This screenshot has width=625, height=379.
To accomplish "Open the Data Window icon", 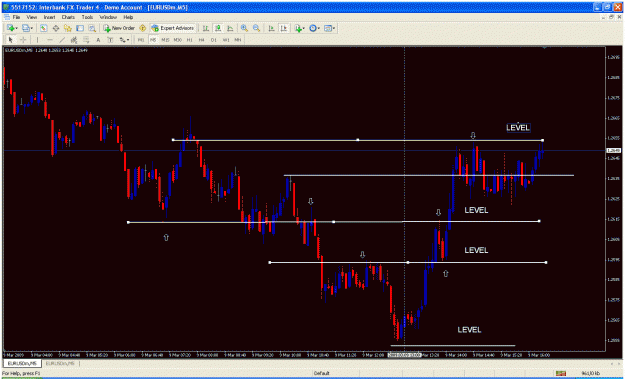I will click(56, 28).
